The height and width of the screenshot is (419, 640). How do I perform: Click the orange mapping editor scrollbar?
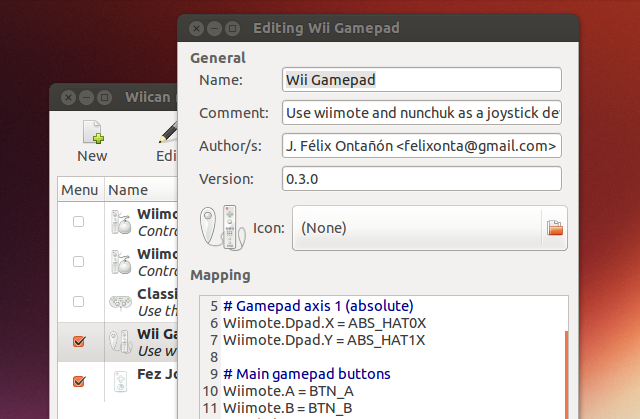(567, 375)
